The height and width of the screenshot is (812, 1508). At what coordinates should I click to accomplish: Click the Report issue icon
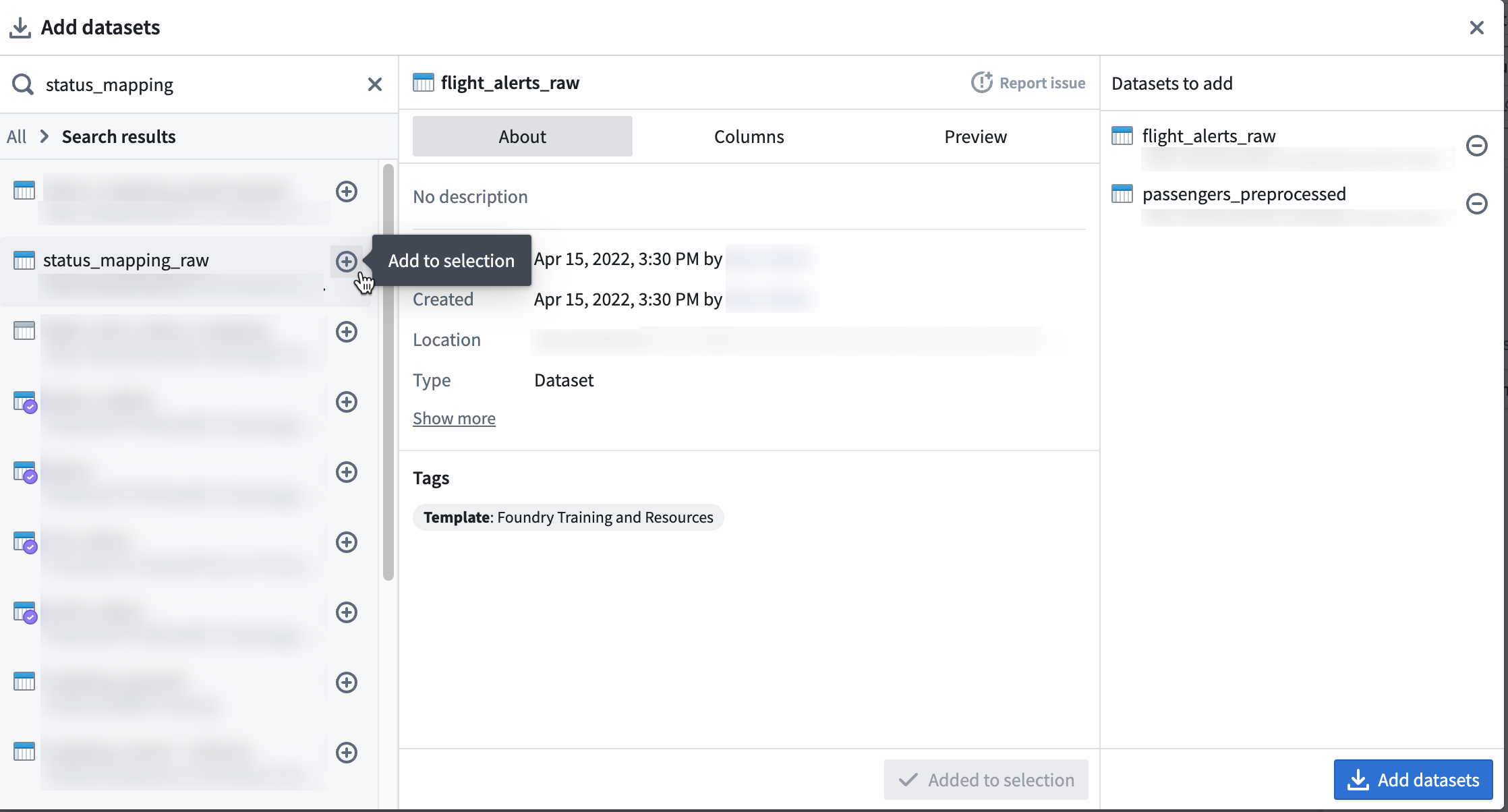[x=981, y=82]
